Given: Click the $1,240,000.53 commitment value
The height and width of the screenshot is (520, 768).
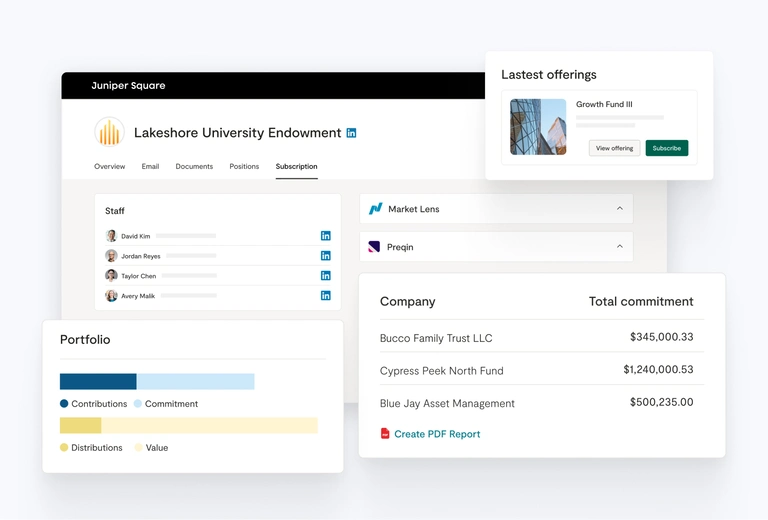Looking at the screenshot, I should tap(658, 370).
